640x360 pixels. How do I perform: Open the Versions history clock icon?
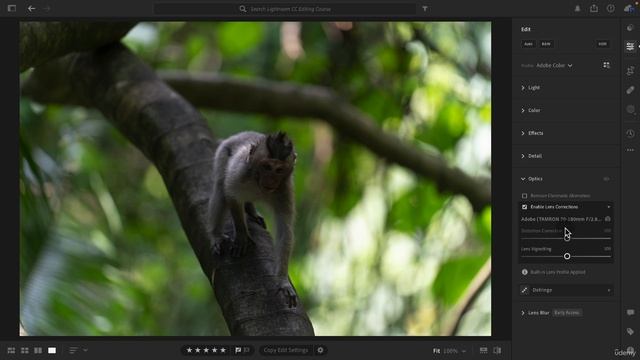(630, 133)
